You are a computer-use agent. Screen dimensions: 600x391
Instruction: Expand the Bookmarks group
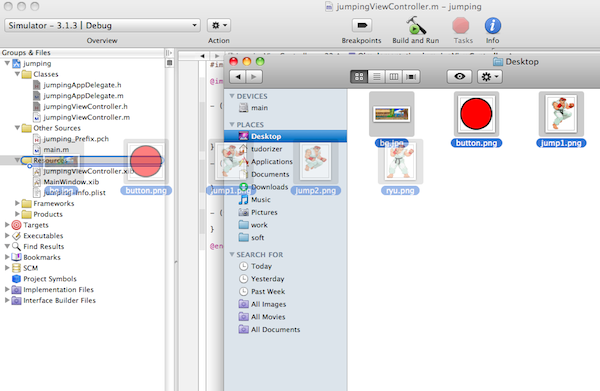click(x=7, y=257)
